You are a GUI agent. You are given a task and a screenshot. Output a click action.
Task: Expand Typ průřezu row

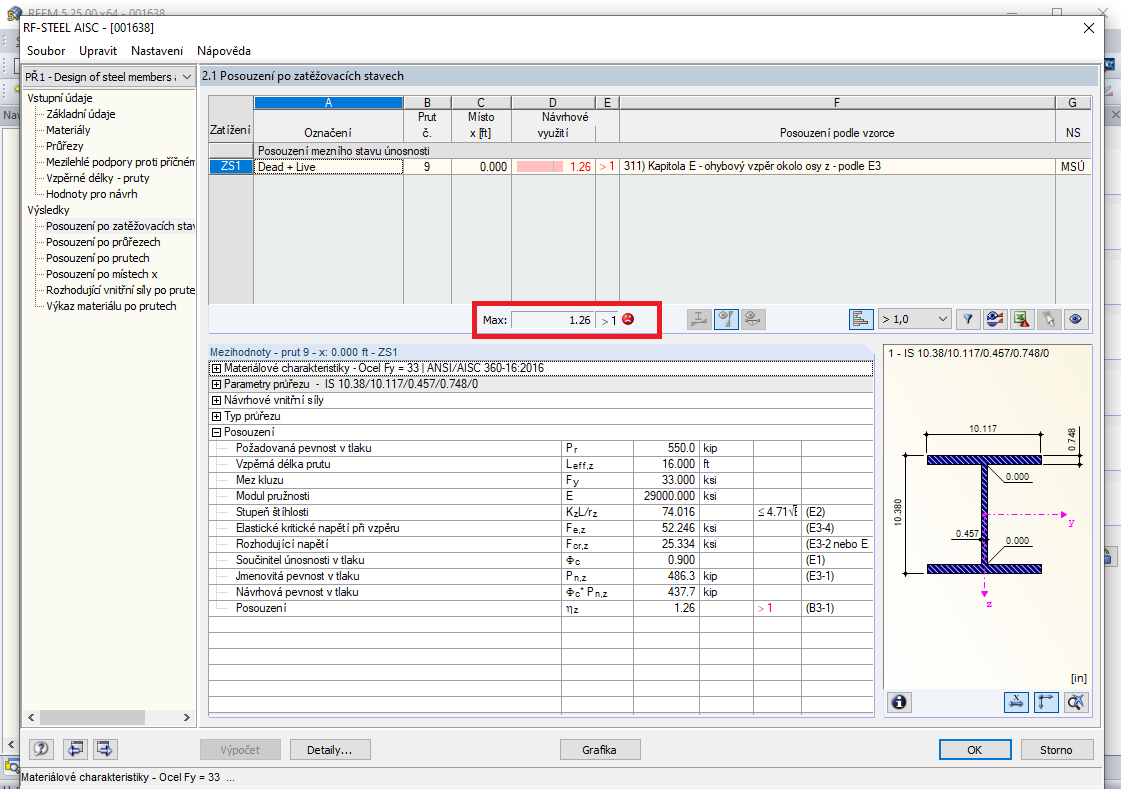pos(216,416)
